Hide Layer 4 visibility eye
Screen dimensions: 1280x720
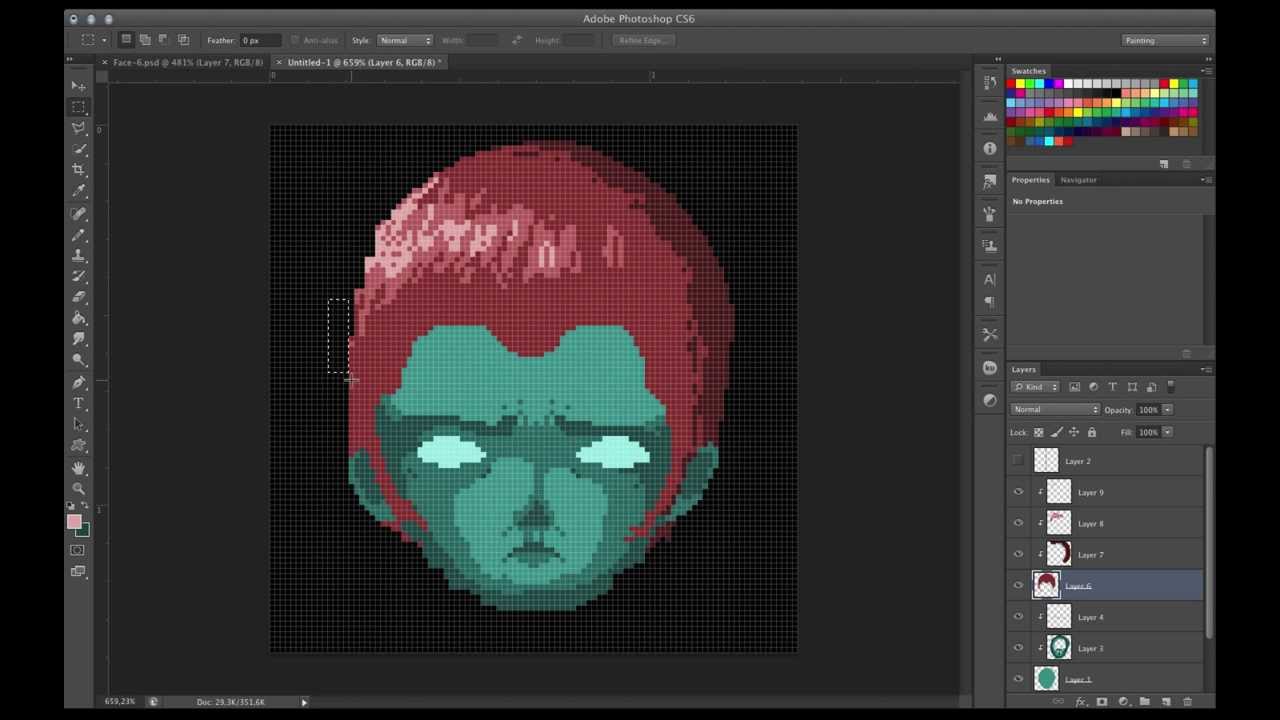coord(1018,617)
